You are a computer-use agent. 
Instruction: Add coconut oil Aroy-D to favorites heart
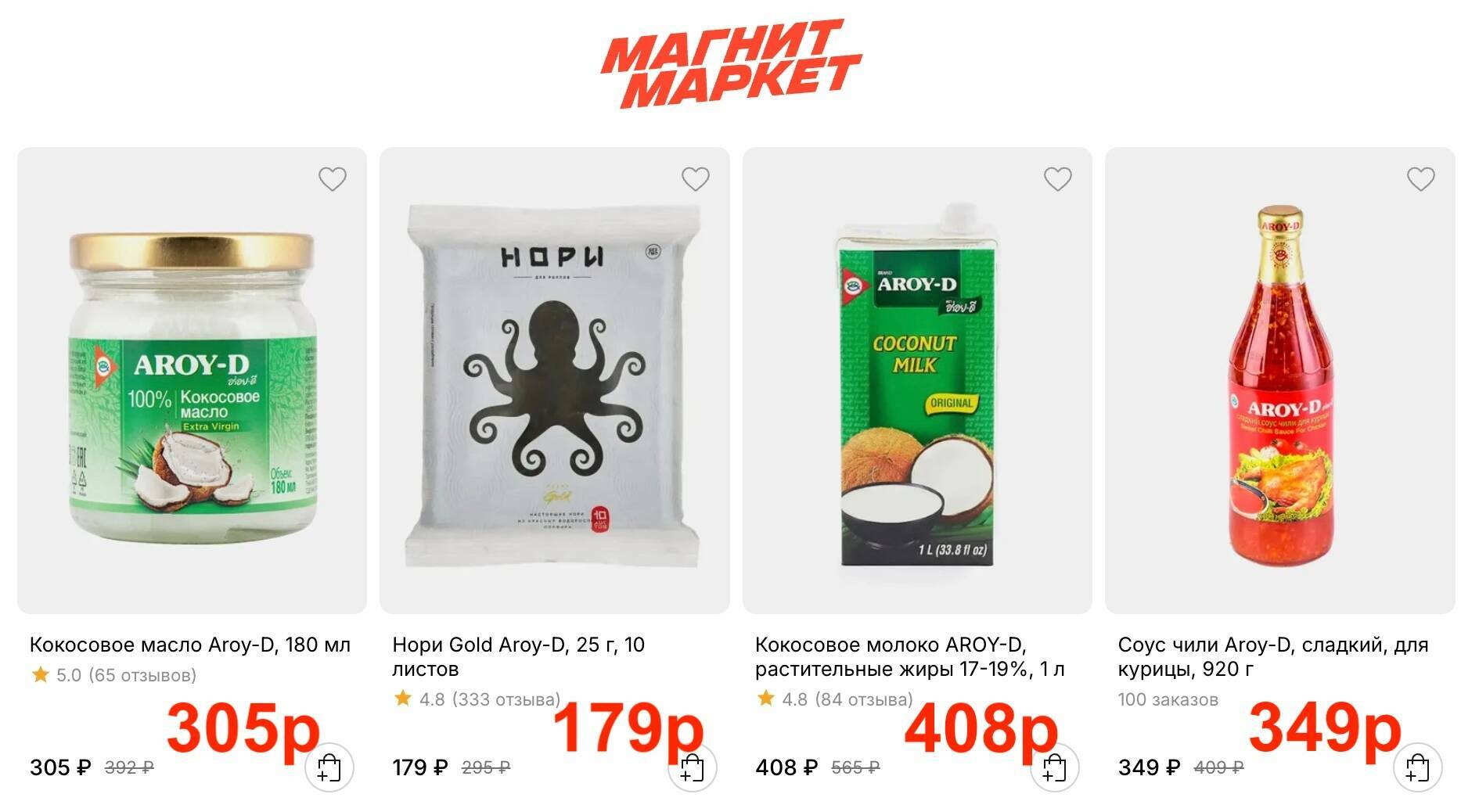[333, 179]
